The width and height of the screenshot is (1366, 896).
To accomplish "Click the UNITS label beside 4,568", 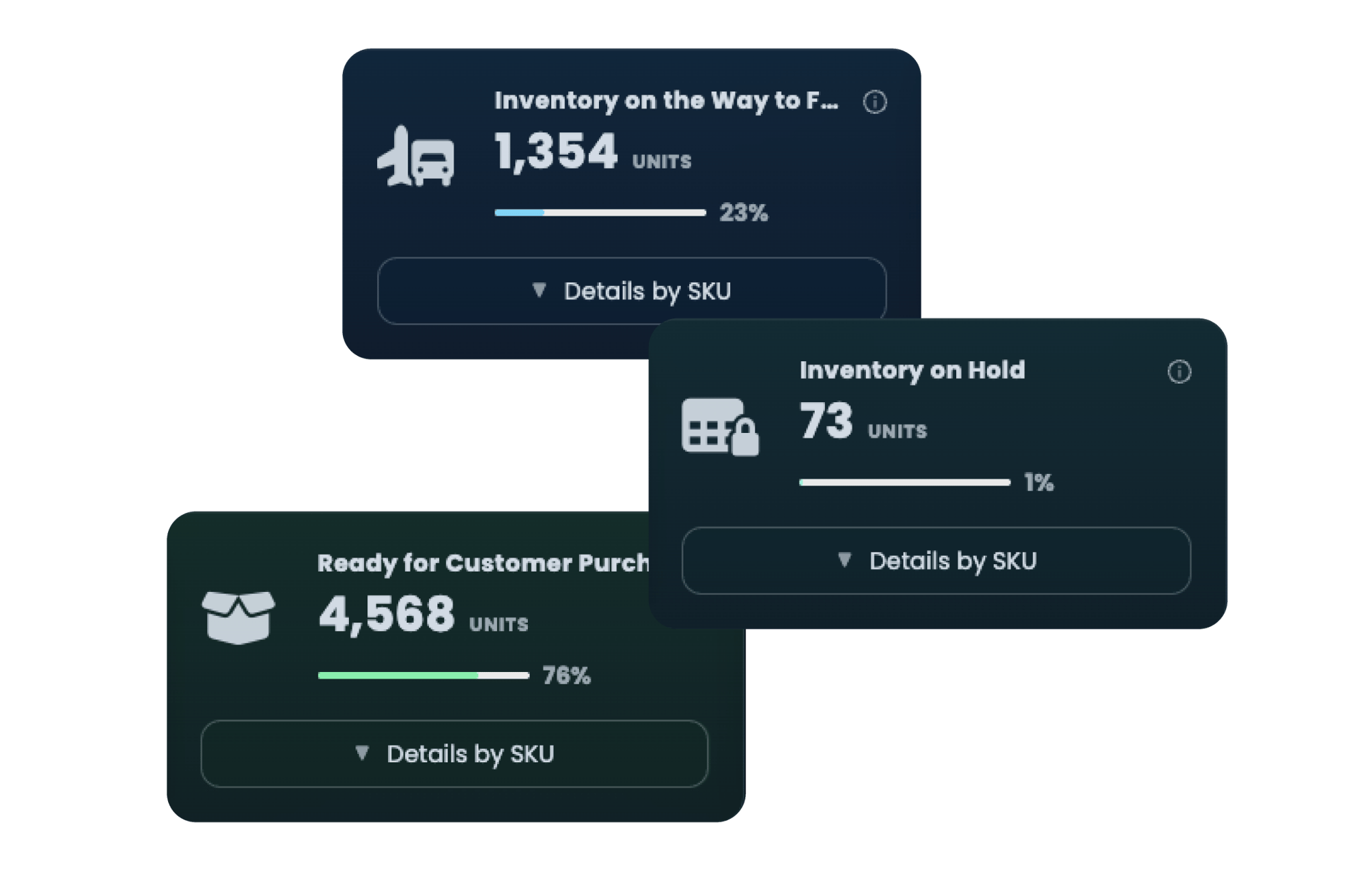I will pos(499,625).
